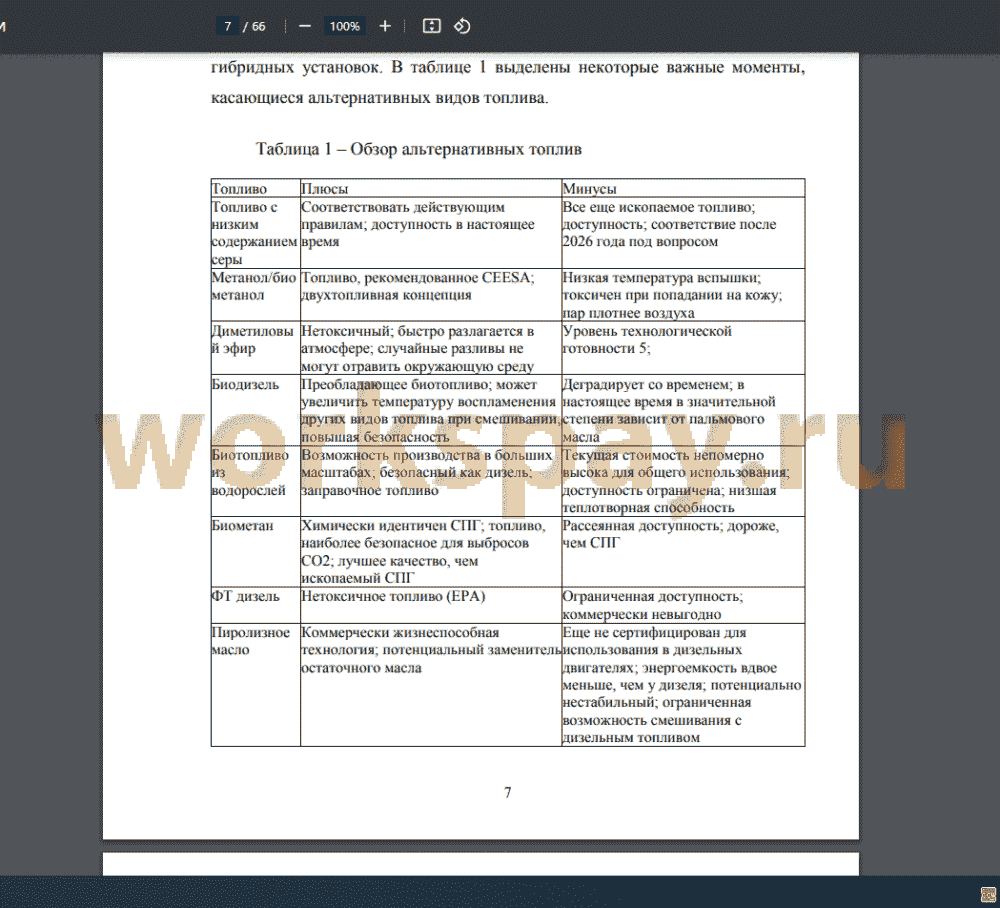1000x908 pixels.
Task: Click the text 'Все еще ископаемое топливо'
Action: [x=658, y=207]
